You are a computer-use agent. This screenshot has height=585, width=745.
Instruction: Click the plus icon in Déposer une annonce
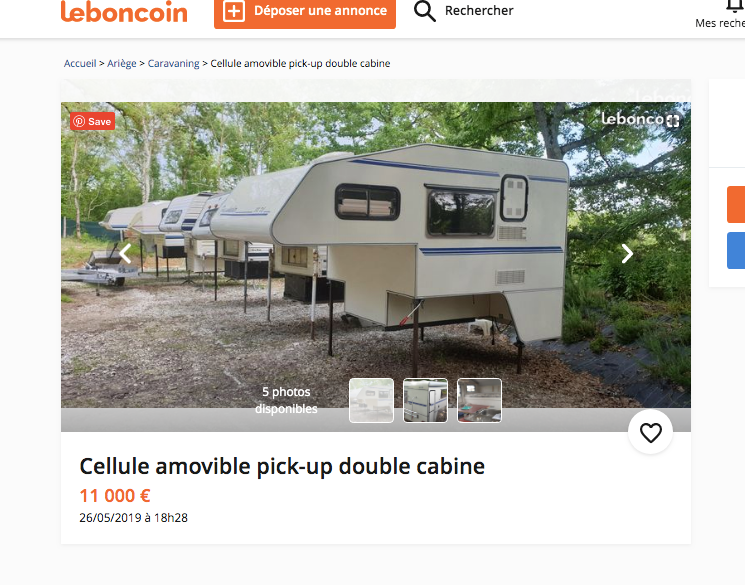(234, 11)
